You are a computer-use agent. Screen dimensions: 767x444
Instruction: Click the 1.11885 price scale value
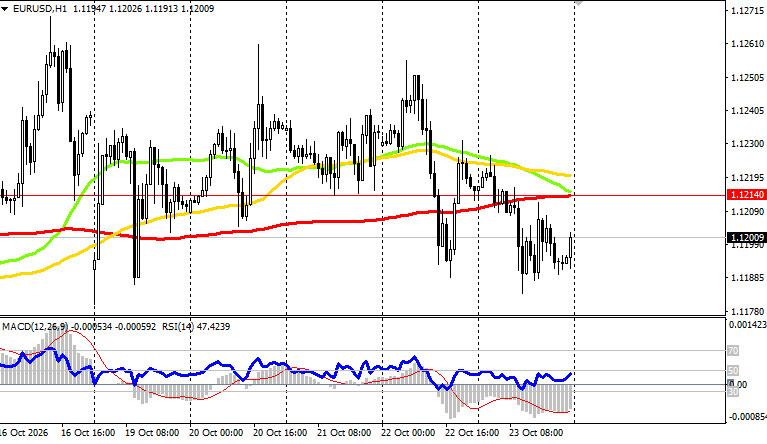pos(747,278)
